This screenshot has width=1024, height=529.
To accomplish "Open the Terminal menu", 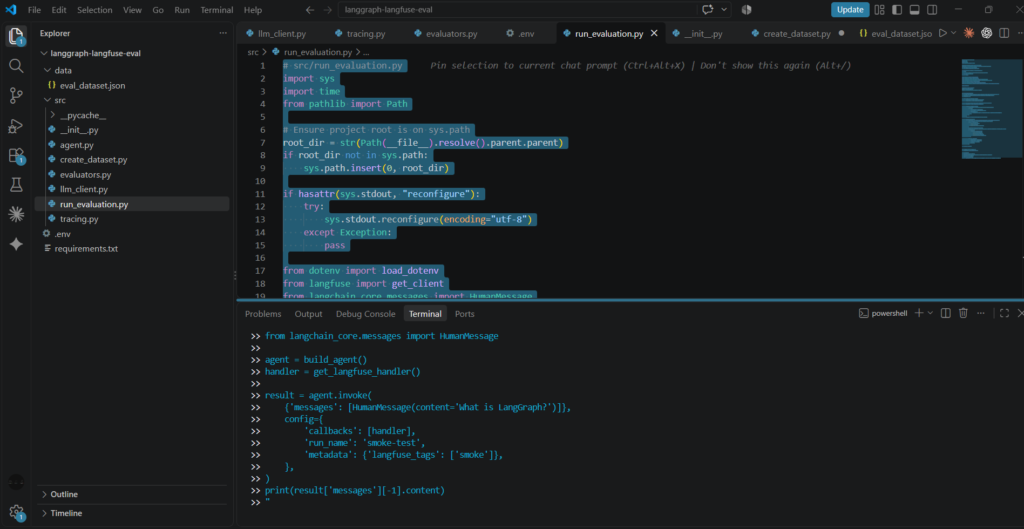I will click(217, 10).
